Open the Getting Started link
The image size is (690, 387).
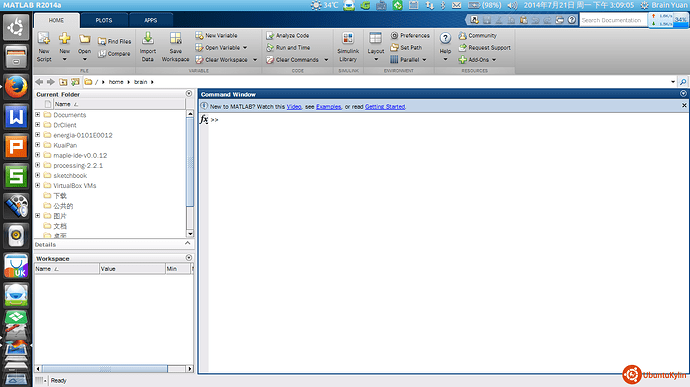(385, 107)
